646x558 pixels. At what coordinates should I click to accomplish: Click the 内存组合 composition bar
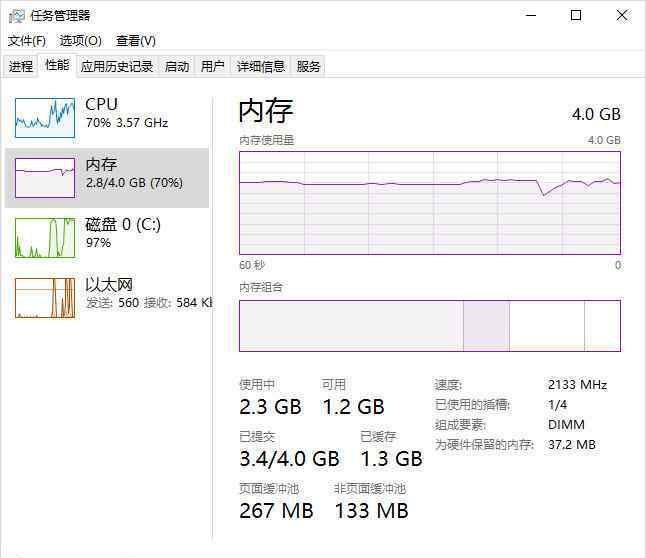430,326
